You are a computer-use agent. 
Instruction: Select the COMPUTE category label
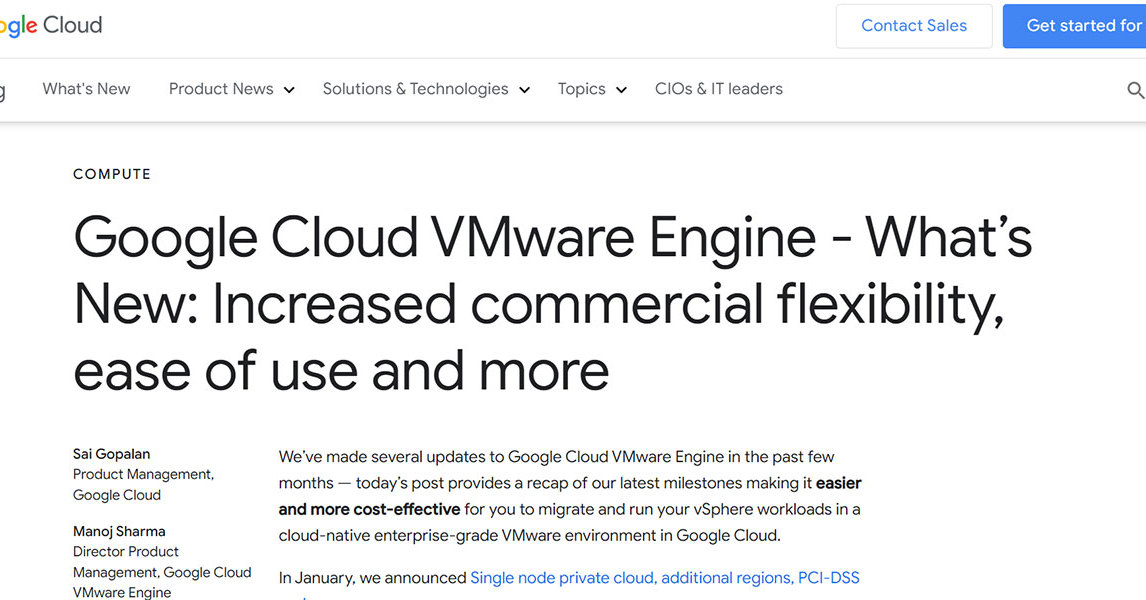(x=111, y=174)
